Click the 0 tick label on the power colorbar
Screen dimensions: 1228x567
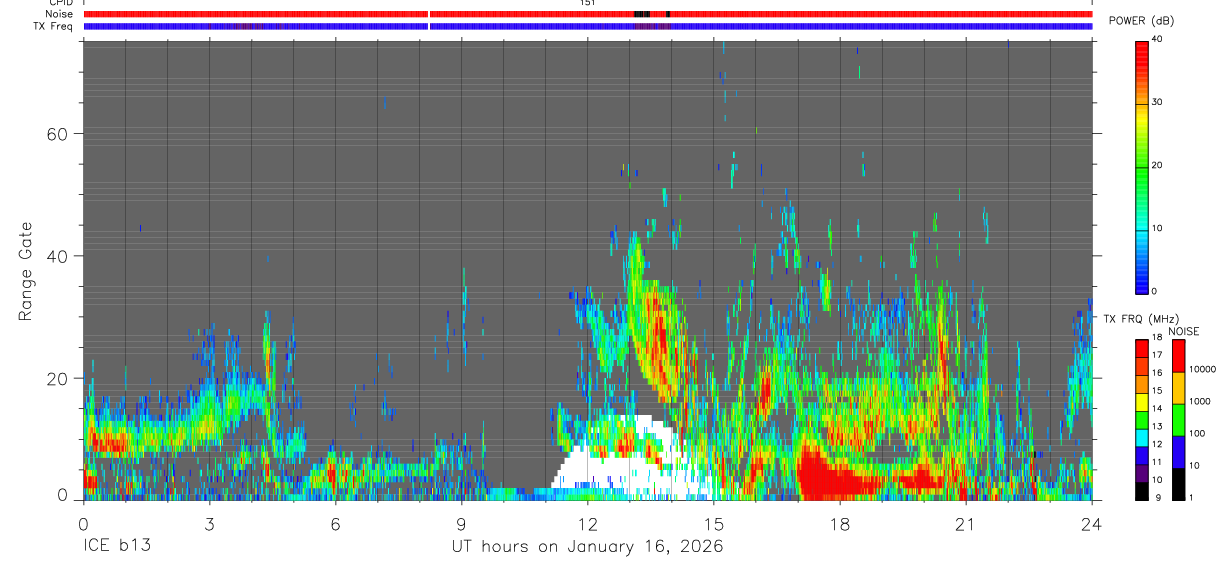(1154, 291)
